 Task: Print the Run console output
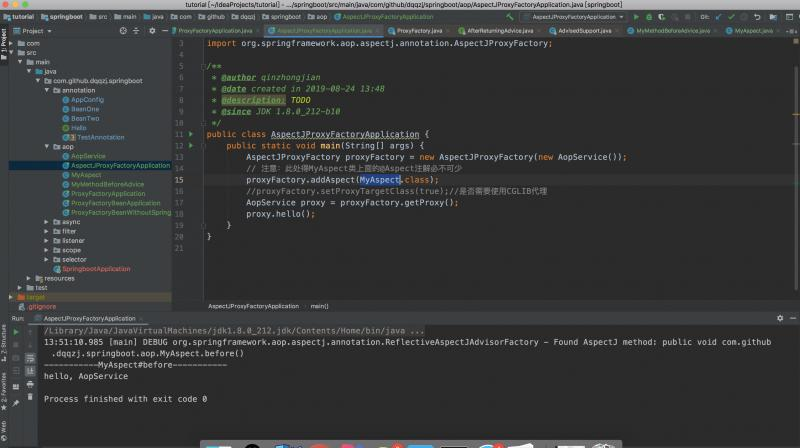(x=30, y=384)
